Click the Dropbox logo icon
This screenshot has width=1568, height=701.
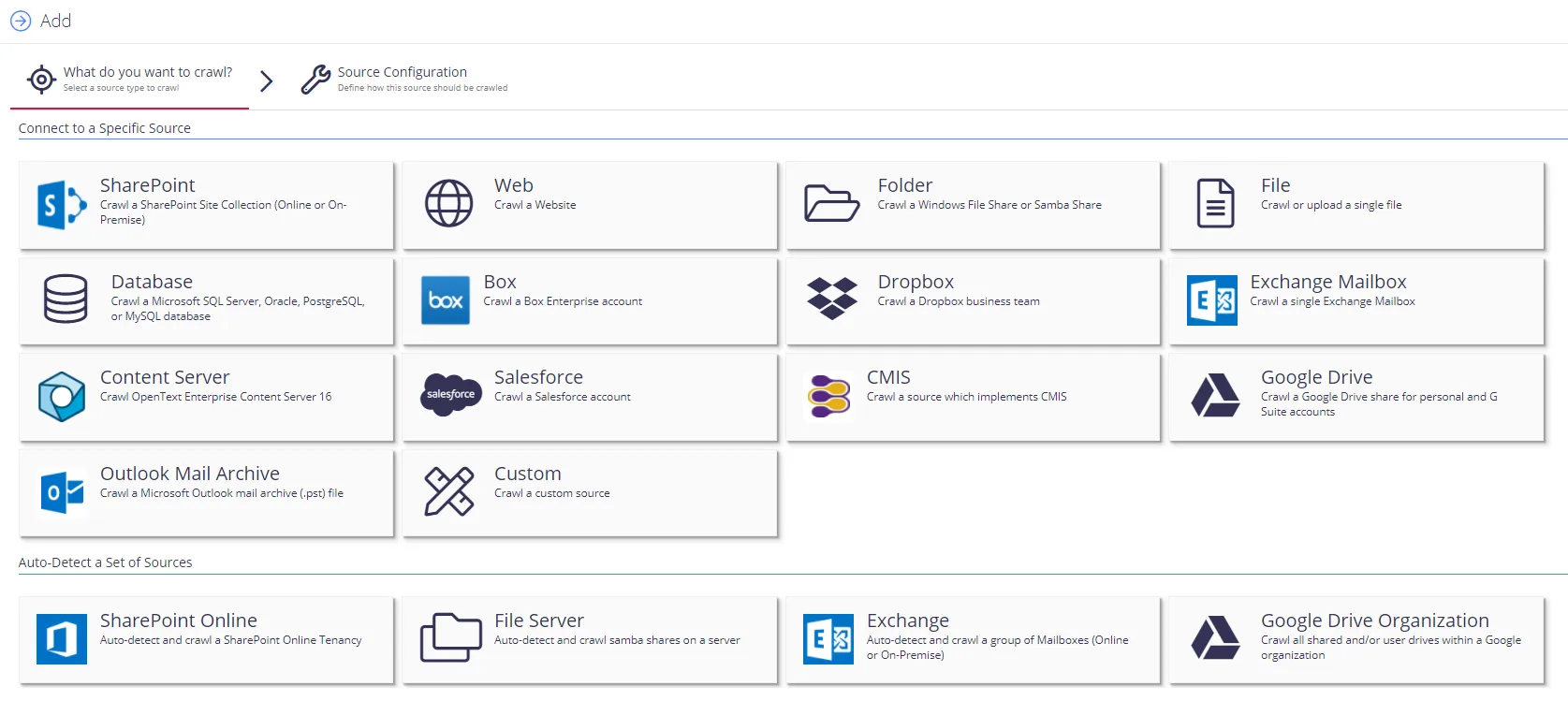pyautogui.click(x=831, y=299)
